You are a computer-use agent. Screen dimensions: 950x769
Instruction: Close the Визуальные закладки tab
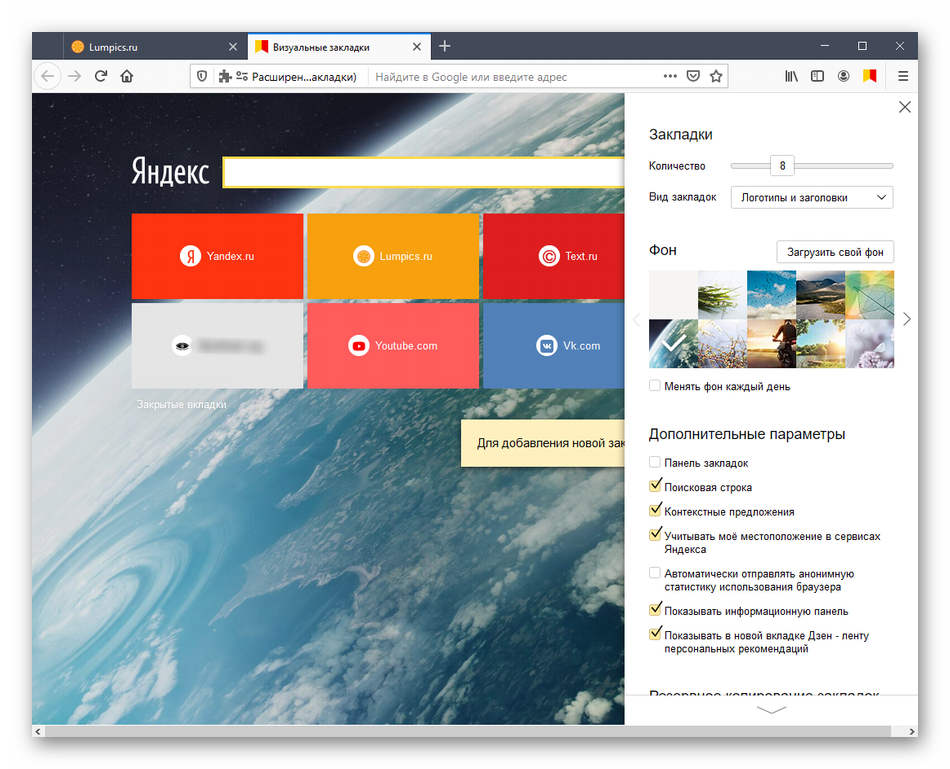(x=417, y=47)
